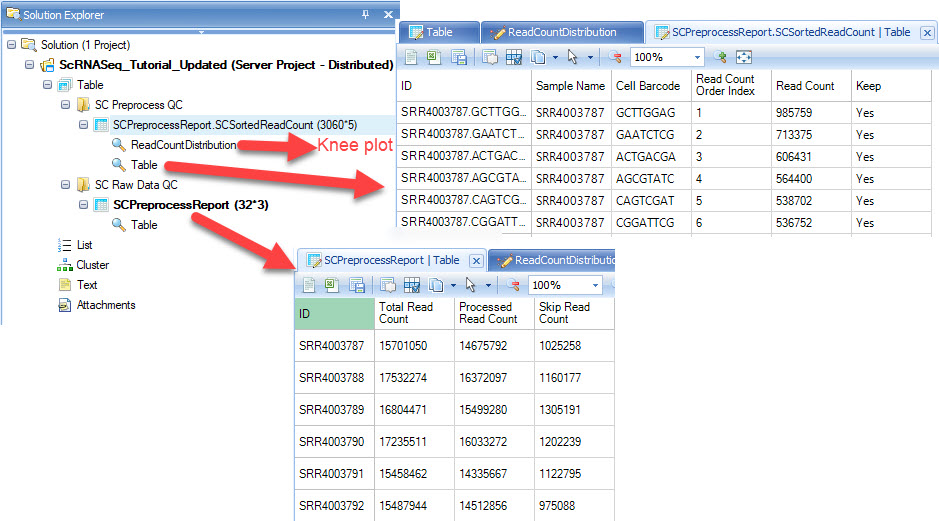Select SCPreprocessReport.SCSortedReadCount (3060*5) item
The height and width of the screenshot is (521, 939).
pyautogui.click(x=235, y=125)
